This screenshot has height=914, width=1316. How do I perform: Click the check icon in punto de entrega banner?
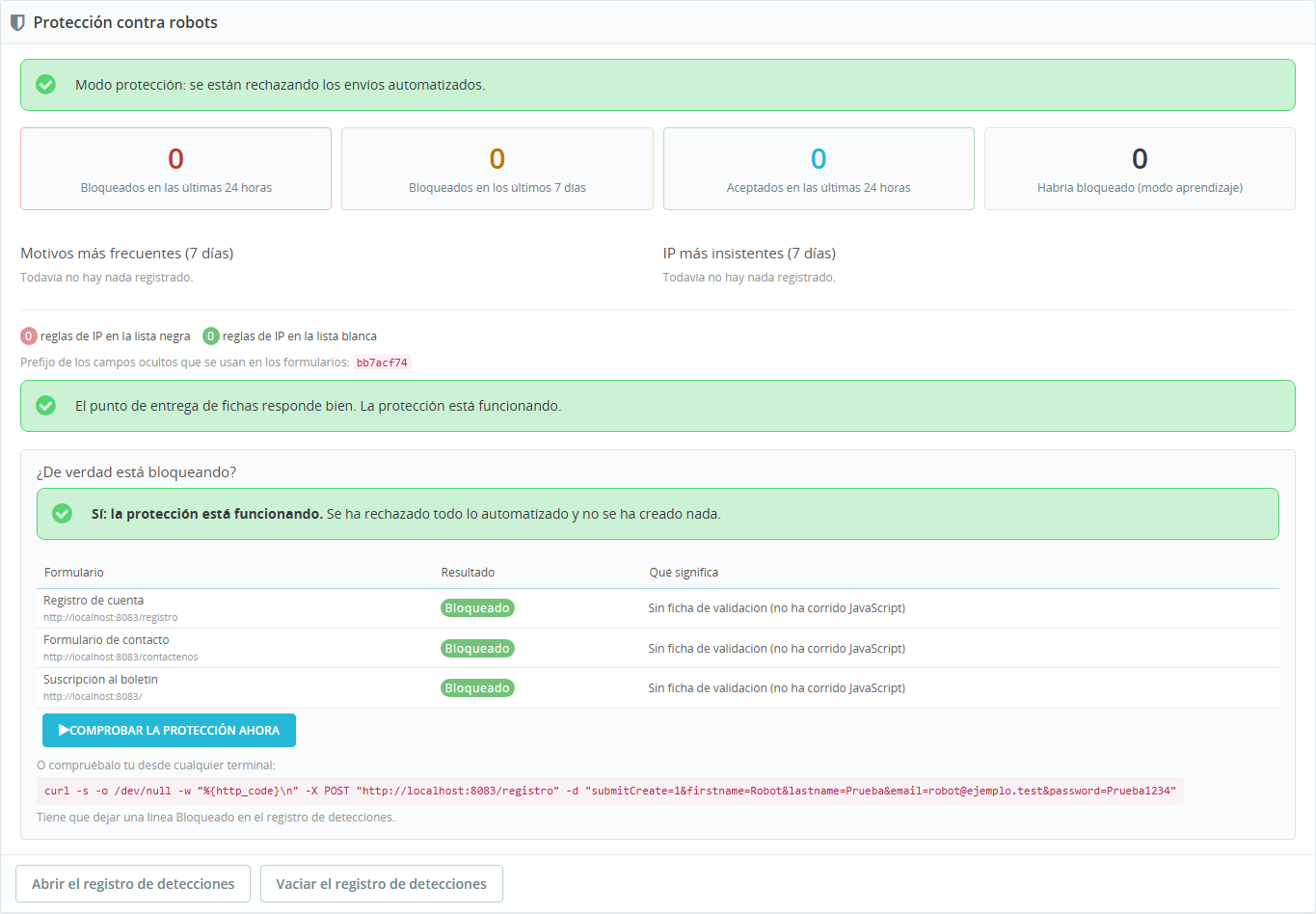pos(45,406)
